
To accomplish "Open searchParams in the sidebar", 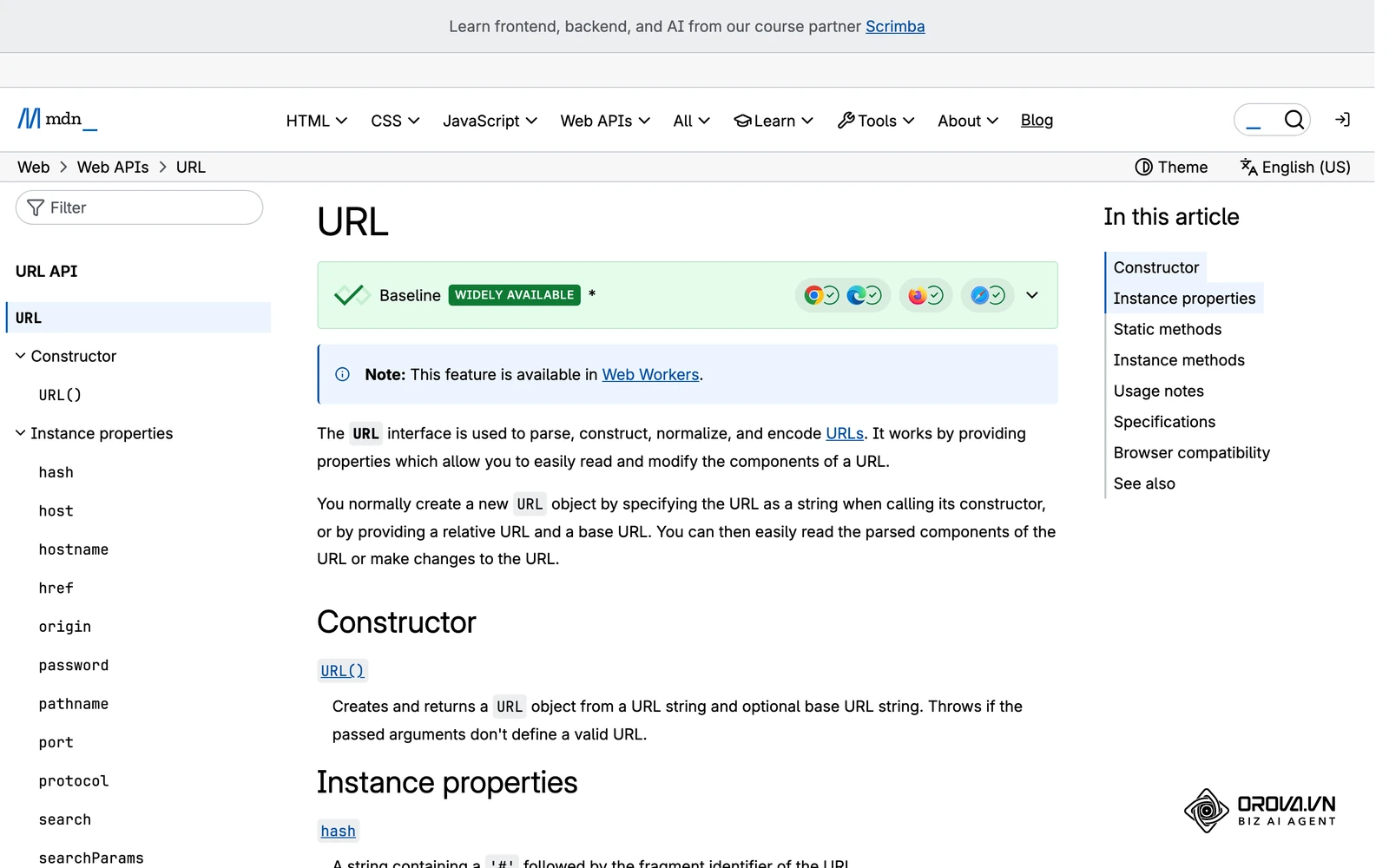I will 91,858.
